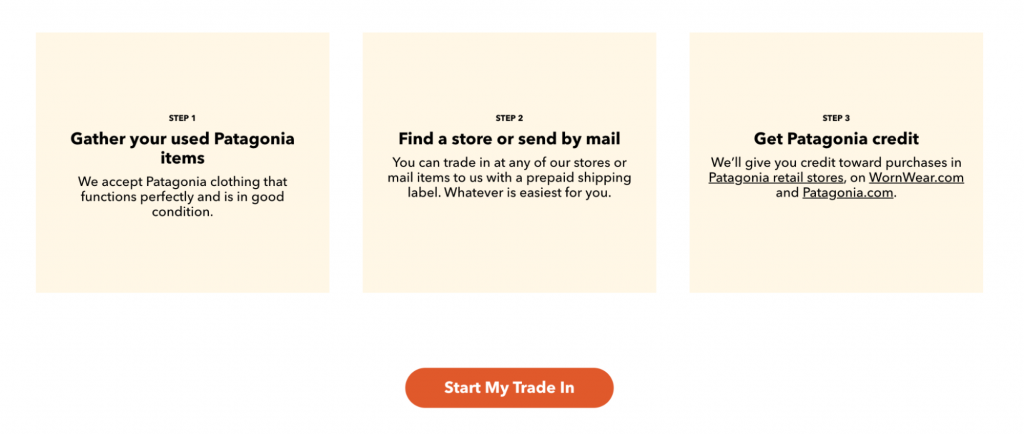
Task: Click the STEP 1 label
Action: (182, 118)
